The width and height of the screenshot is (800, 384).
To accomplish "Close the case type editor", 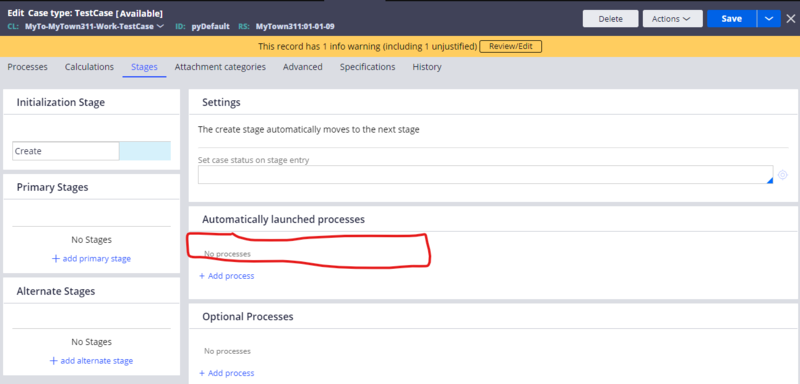I will (790, 19).
